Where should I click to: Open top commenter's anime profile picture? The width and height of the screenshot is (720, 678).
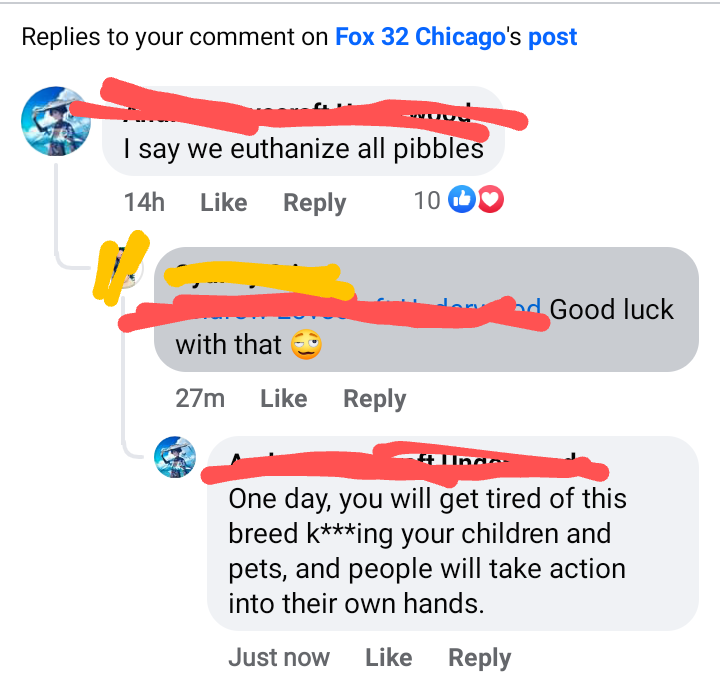click(56, 121)
